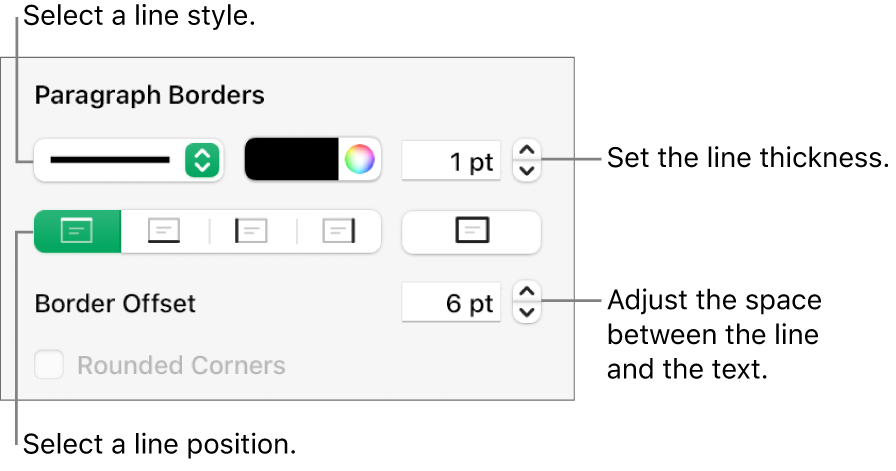The image size is (896, 471).
Task: Decrease line thickness with down arrow
Action: click(x=528, y=170)
